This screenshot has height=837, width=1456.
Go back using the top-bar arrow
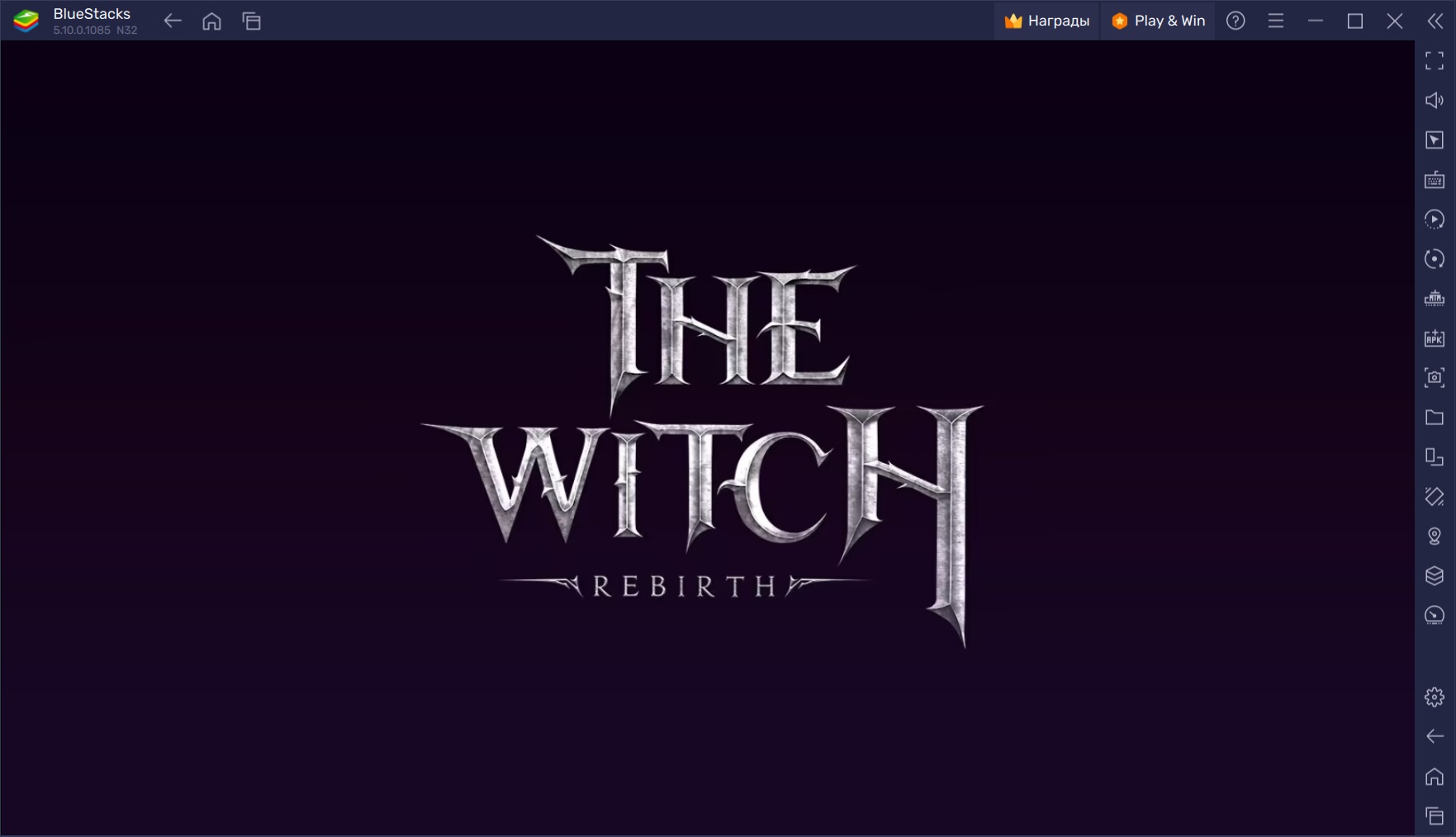[x=172, y=21]
